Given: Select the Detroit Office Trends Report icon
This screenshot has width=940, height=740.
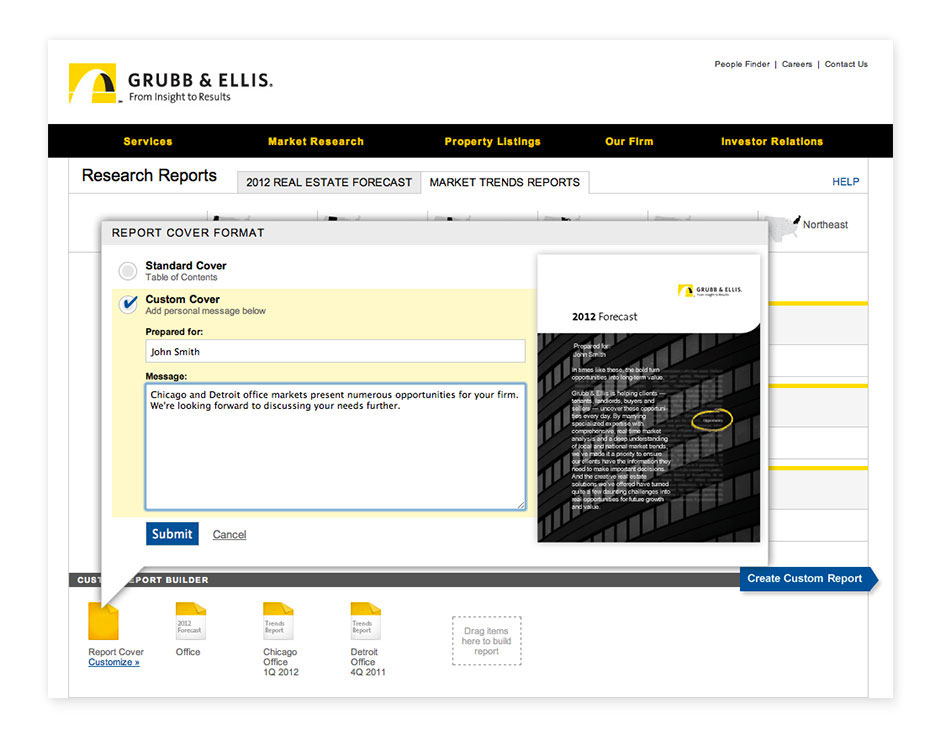Looking at the screenshot, I should [x=366, y=621].
